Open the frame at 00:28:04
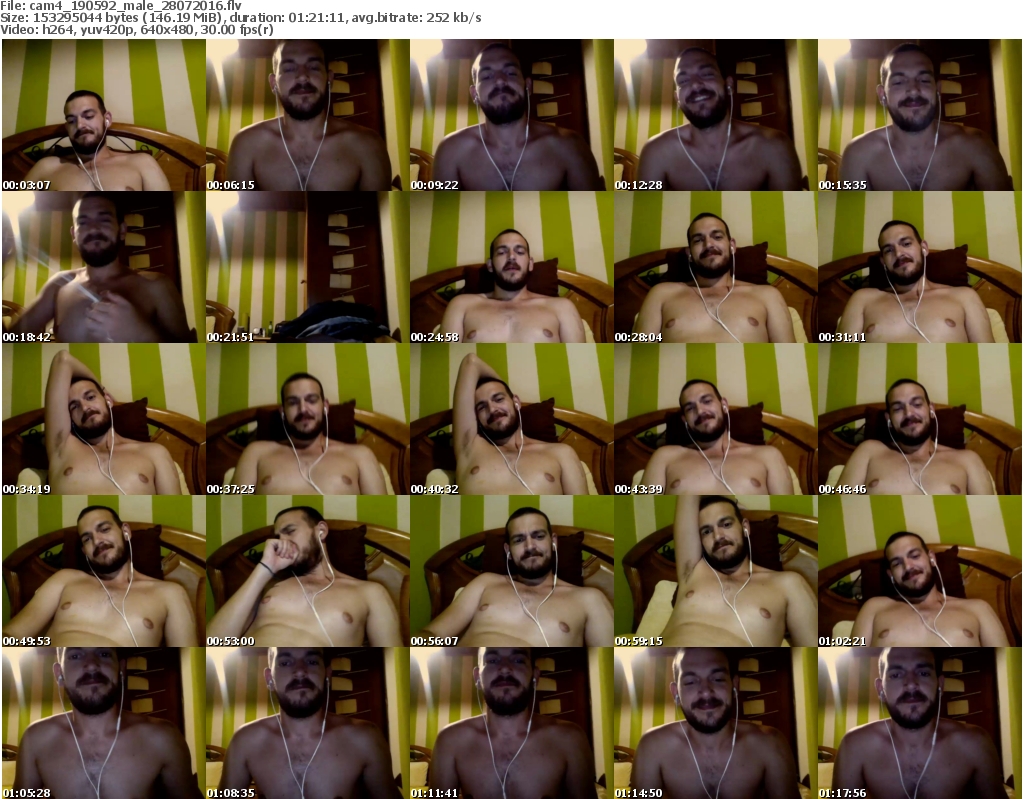 (x=715, y=267)
